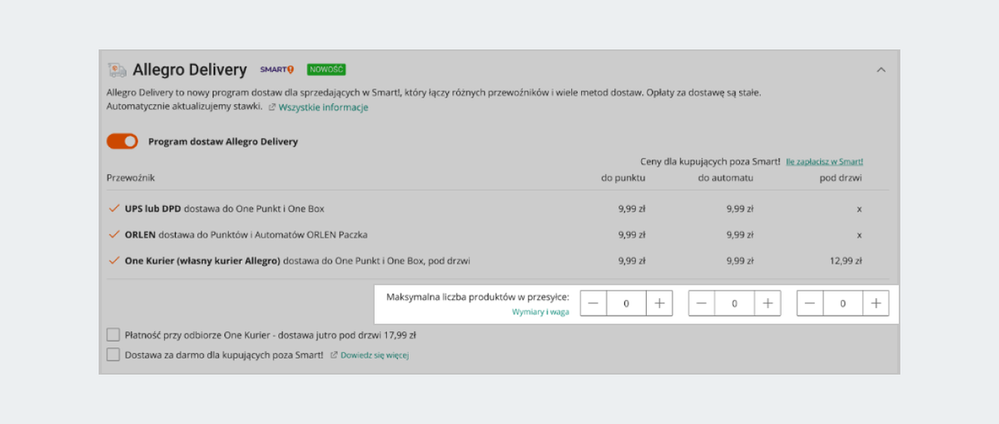Click the checkmark beside UPS lub DPD
Screen dimensions: 999x424
tap(114, 209)
